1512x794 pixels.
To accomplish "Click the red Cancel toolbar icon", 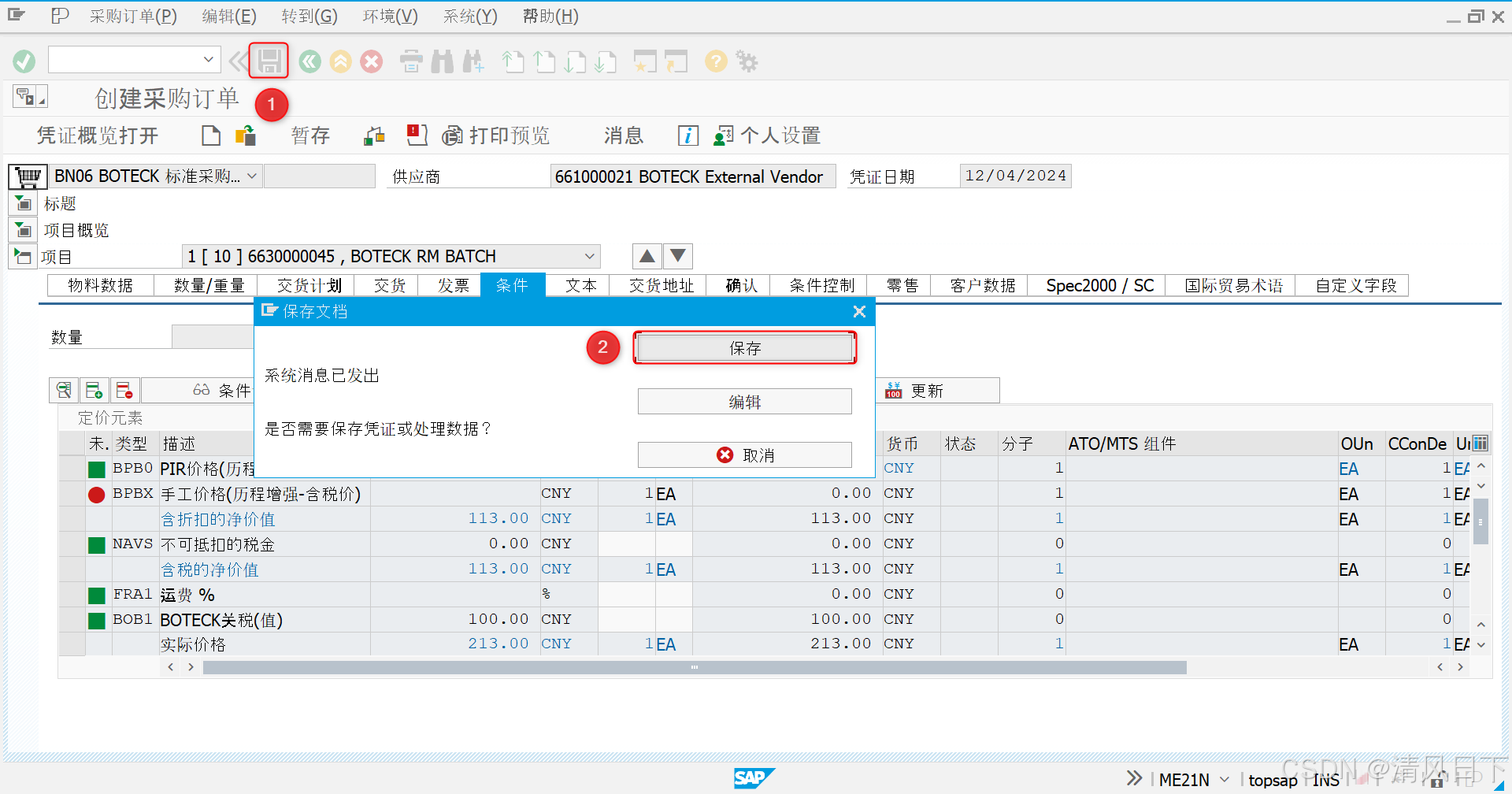I will (x=372, y=61).
